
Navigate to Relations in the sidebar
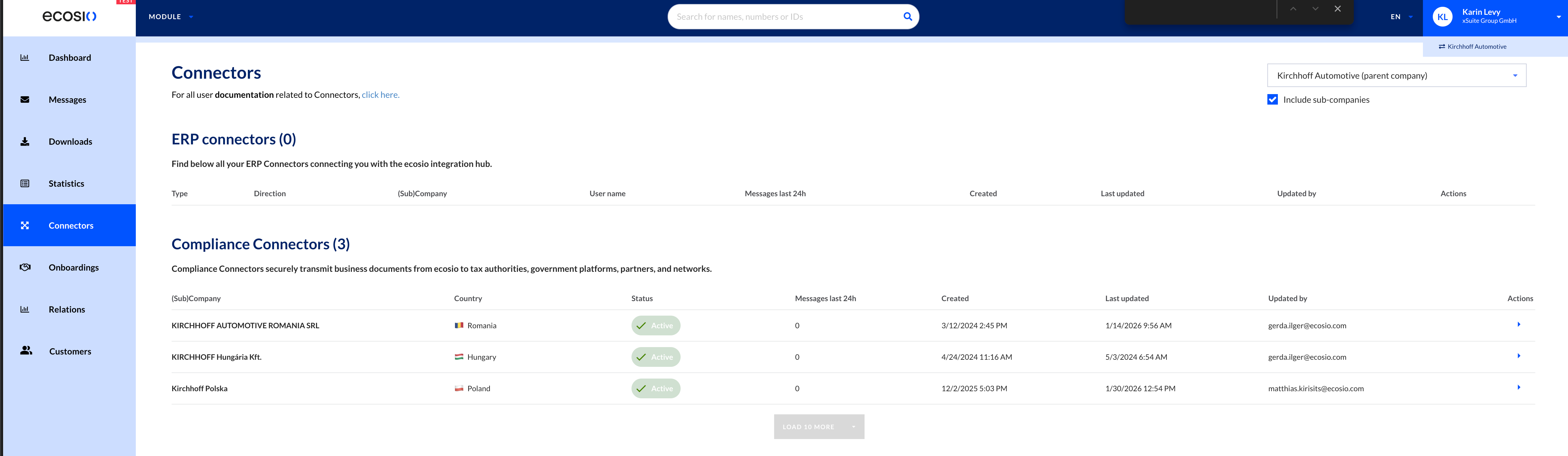(x=69, y=309)
